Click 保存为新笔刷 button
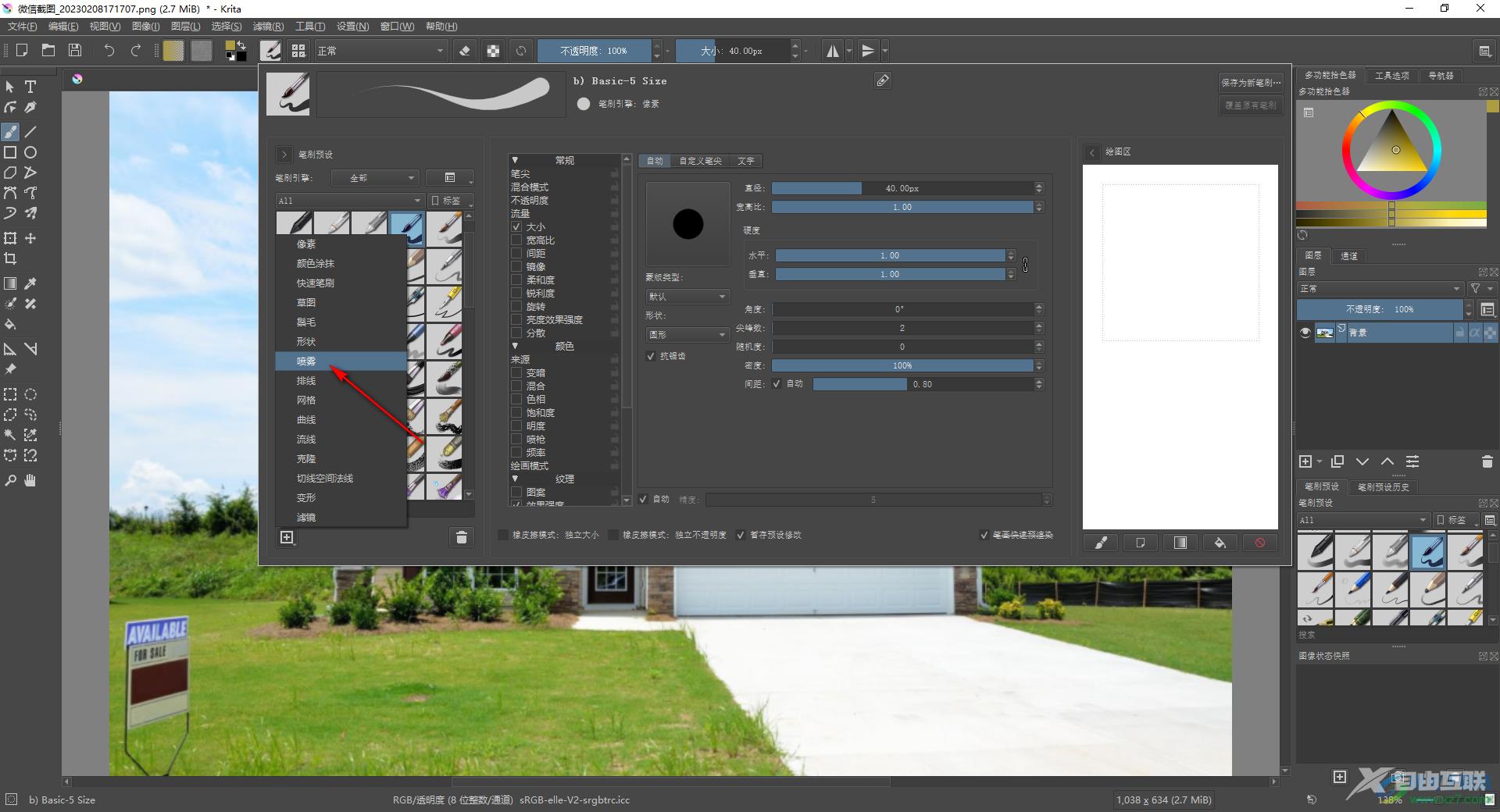This screenshot has height=812, width=1500. tap(1251, 83)
